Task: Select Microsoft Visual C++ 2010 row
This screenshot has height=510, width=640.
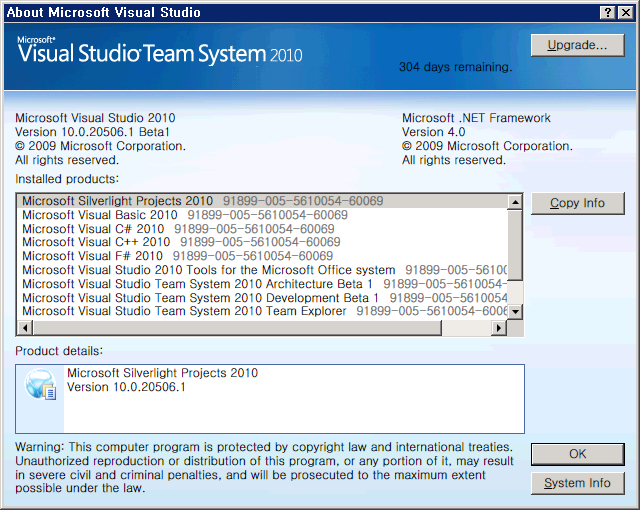Action: [262, 242]
